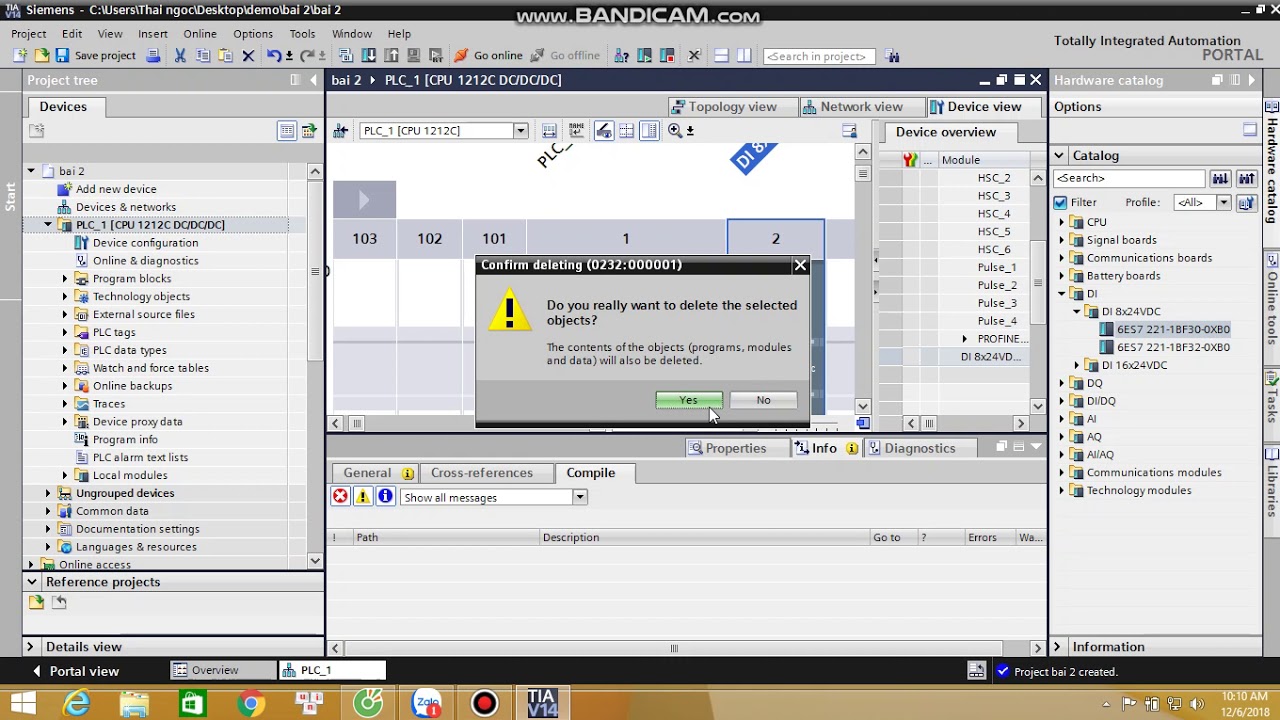Click the zoom magnifier icon in device view
1280x720 pixels.
(x=675, y=130)
